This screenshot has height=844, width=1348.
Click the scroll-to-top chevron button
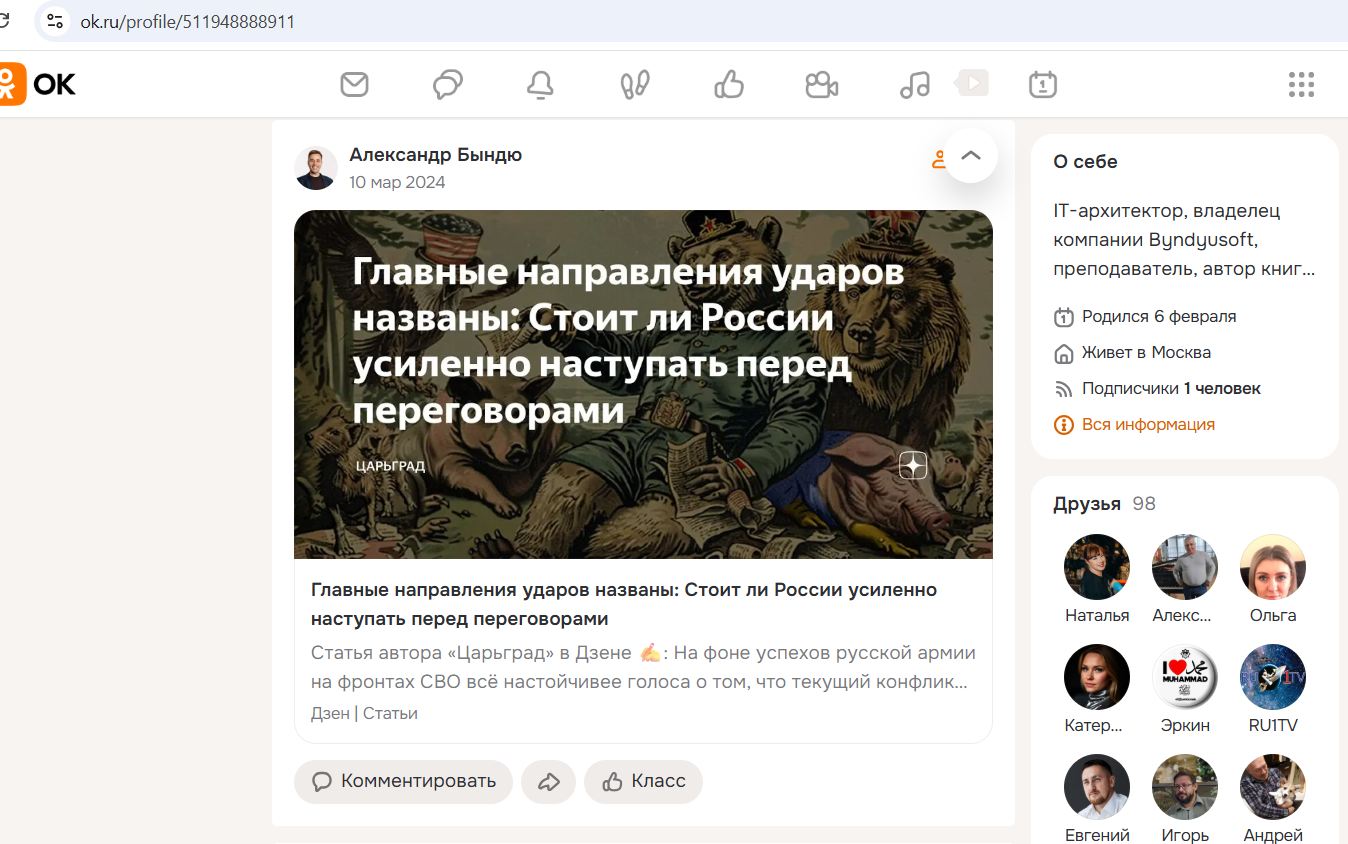971,156
